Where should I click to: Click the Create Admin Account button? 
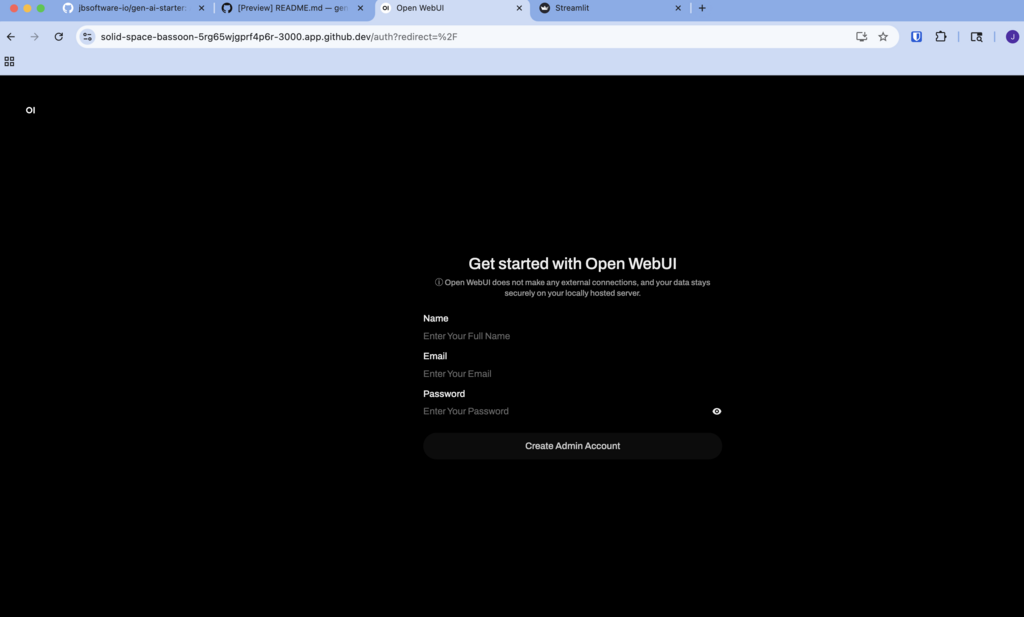coord(572,446)
